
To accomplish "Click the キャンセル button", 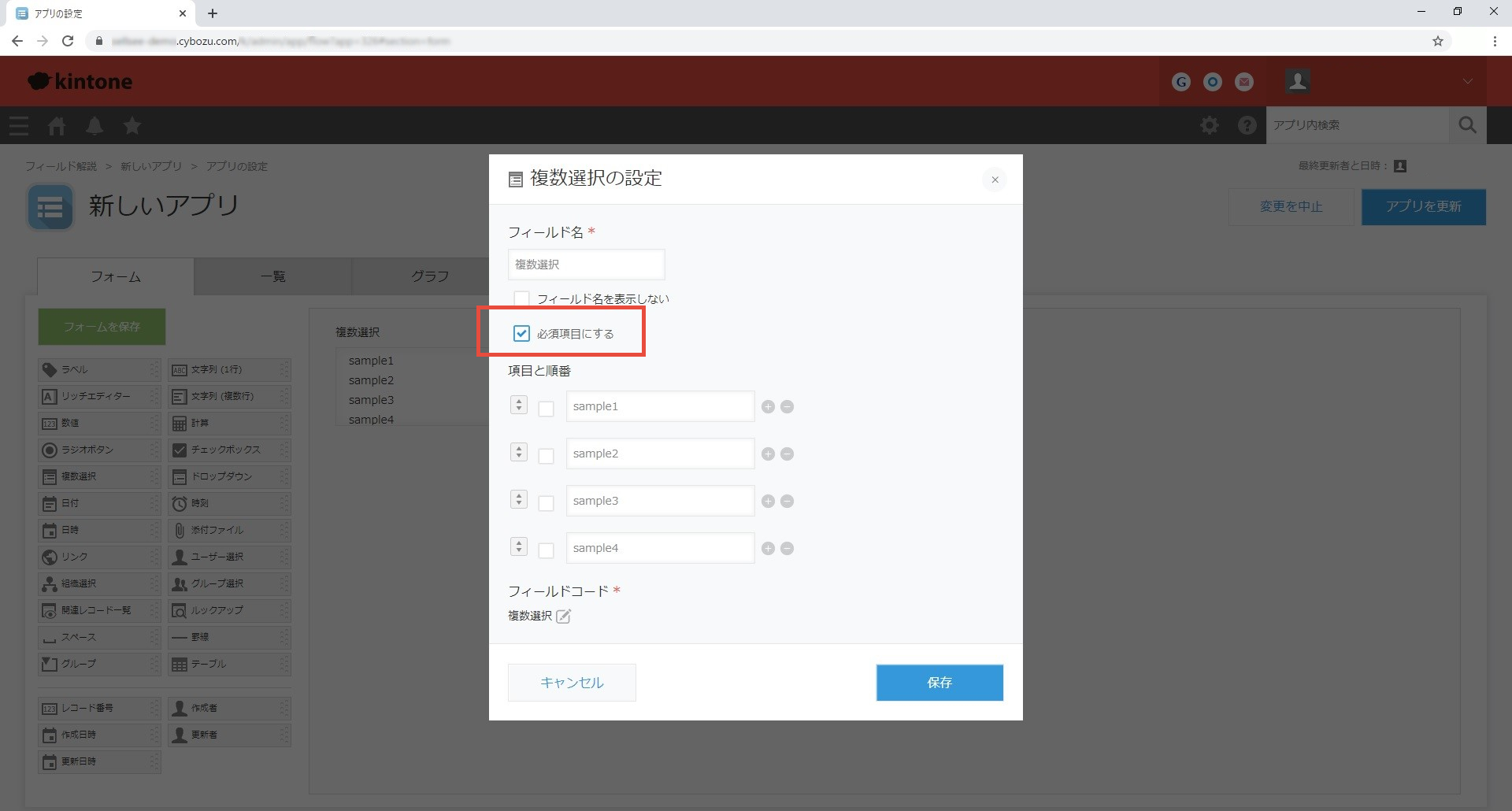I will 572,683.
